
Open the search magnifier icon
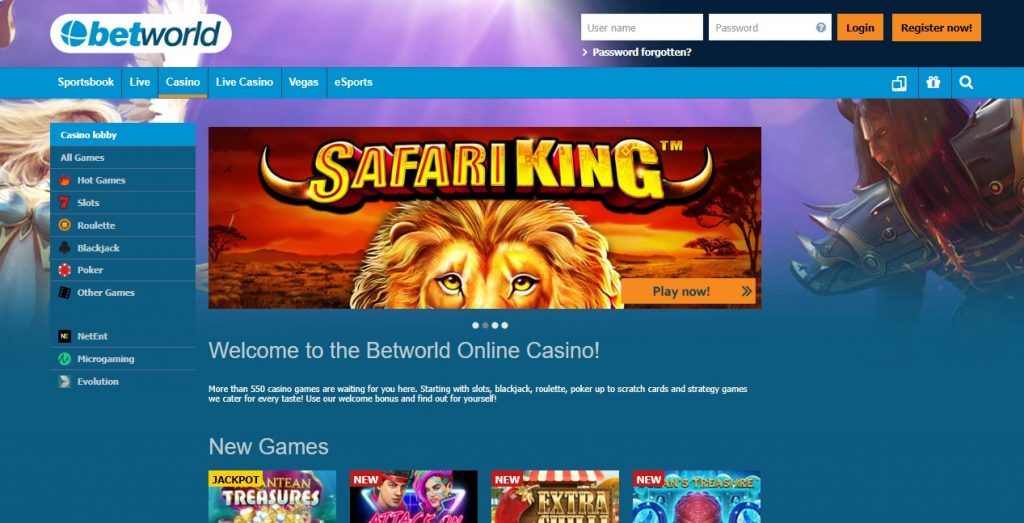pos(967,83)
